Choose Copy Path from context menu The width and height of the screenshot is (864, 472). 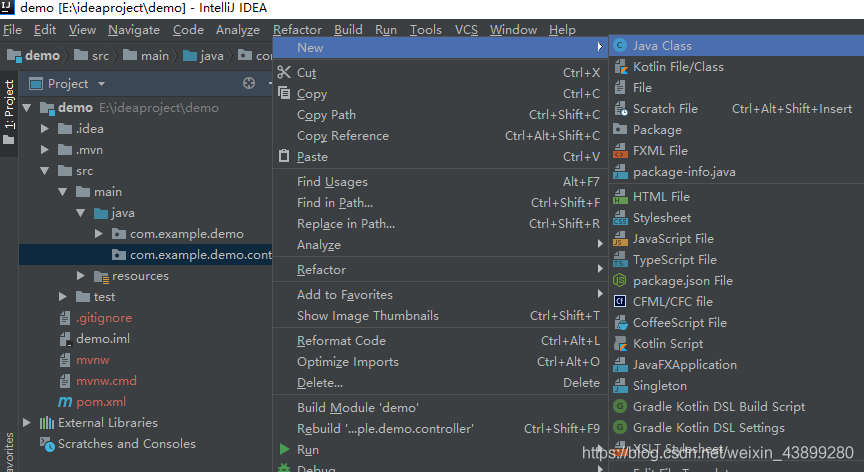point(440,115)
